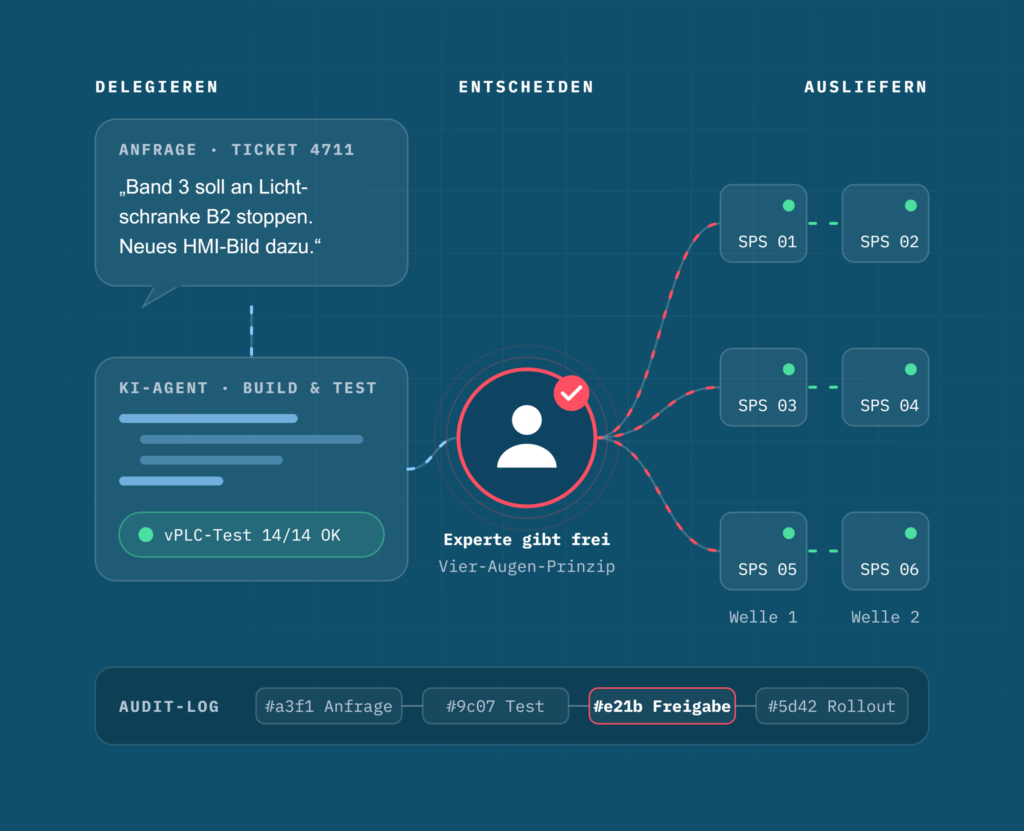1024x831 pixels.
Task: Click the "Welle 2" label
Action: (x=886, y=617)
